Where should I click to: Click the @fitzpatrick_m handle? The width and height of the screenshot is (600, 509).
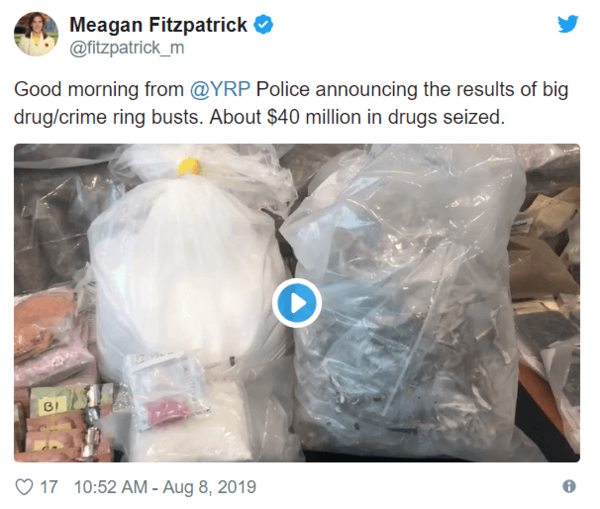tap(127, 48)
